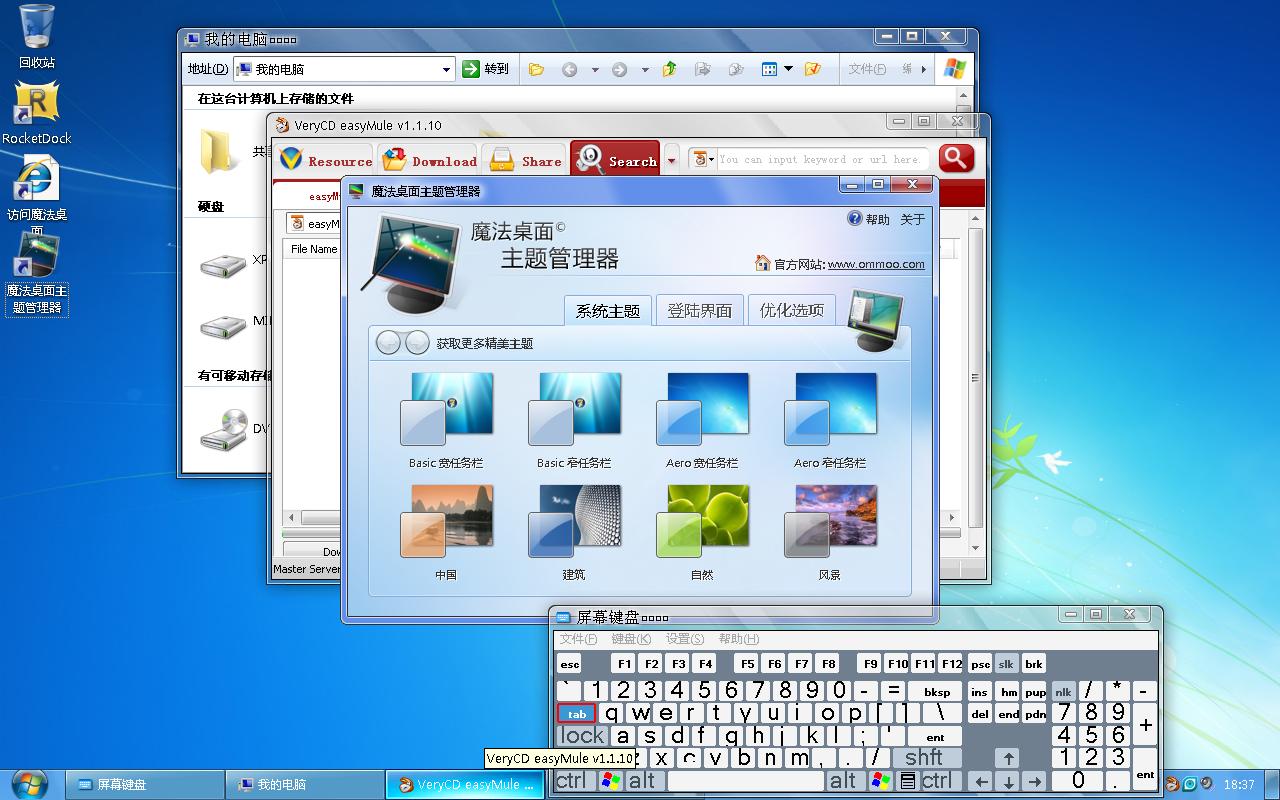The width and height of the screenshot is (1280, 800).
Task: Click the Back arrow in My Computer toolbar
Action: pyautogui.click(x=569, y=69)
